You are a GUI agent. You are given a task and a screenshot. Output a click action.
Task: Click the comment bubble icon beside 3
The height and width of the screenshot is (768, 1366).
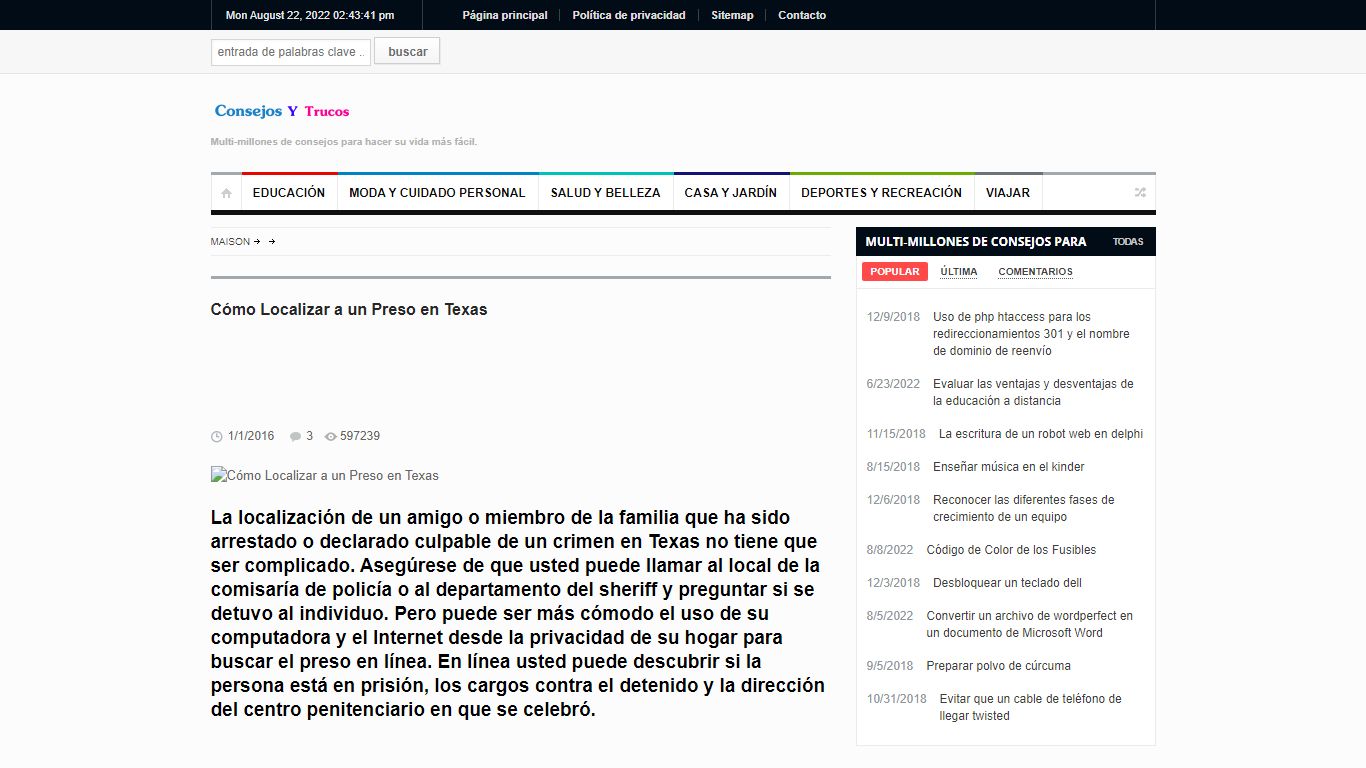pyautogui.click(x=295, y=436)
